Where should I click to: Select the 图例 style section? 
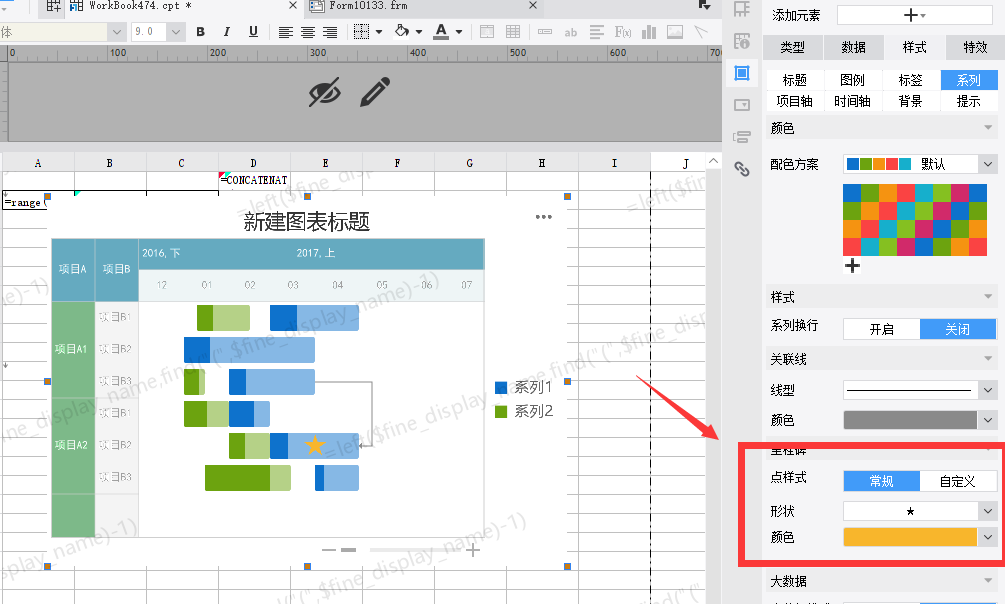click(852, 80)
